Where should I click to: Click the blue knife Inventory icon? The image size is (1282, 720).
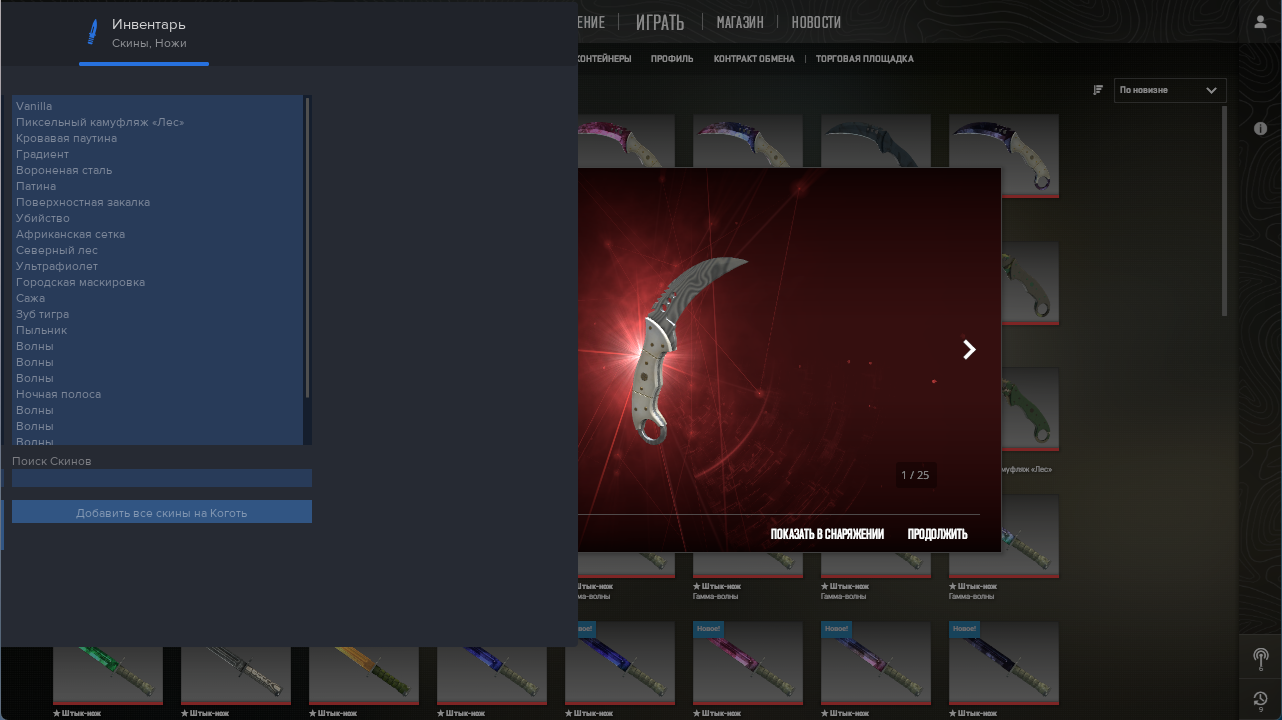(x=94, y=32)
